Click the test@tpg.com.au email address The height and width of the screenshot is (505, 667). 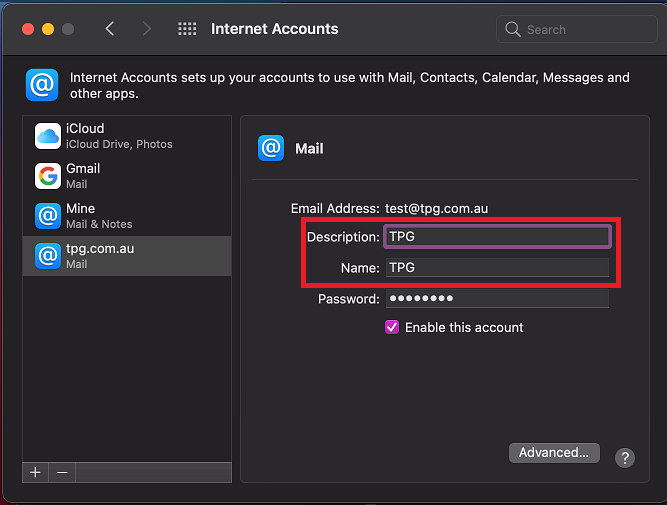pos(436,208)
